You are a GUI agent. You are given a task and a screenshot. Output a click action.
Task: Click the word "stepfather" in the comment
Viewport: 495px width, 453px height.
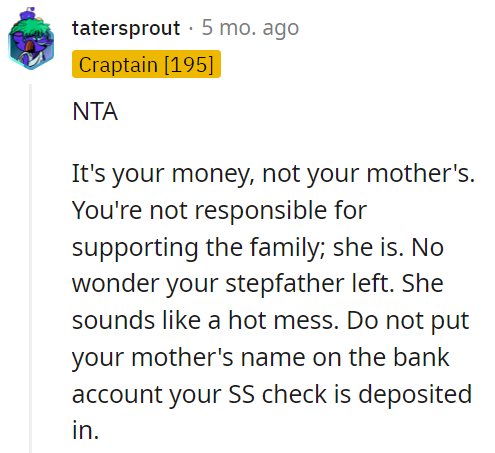tap(285, 284)
